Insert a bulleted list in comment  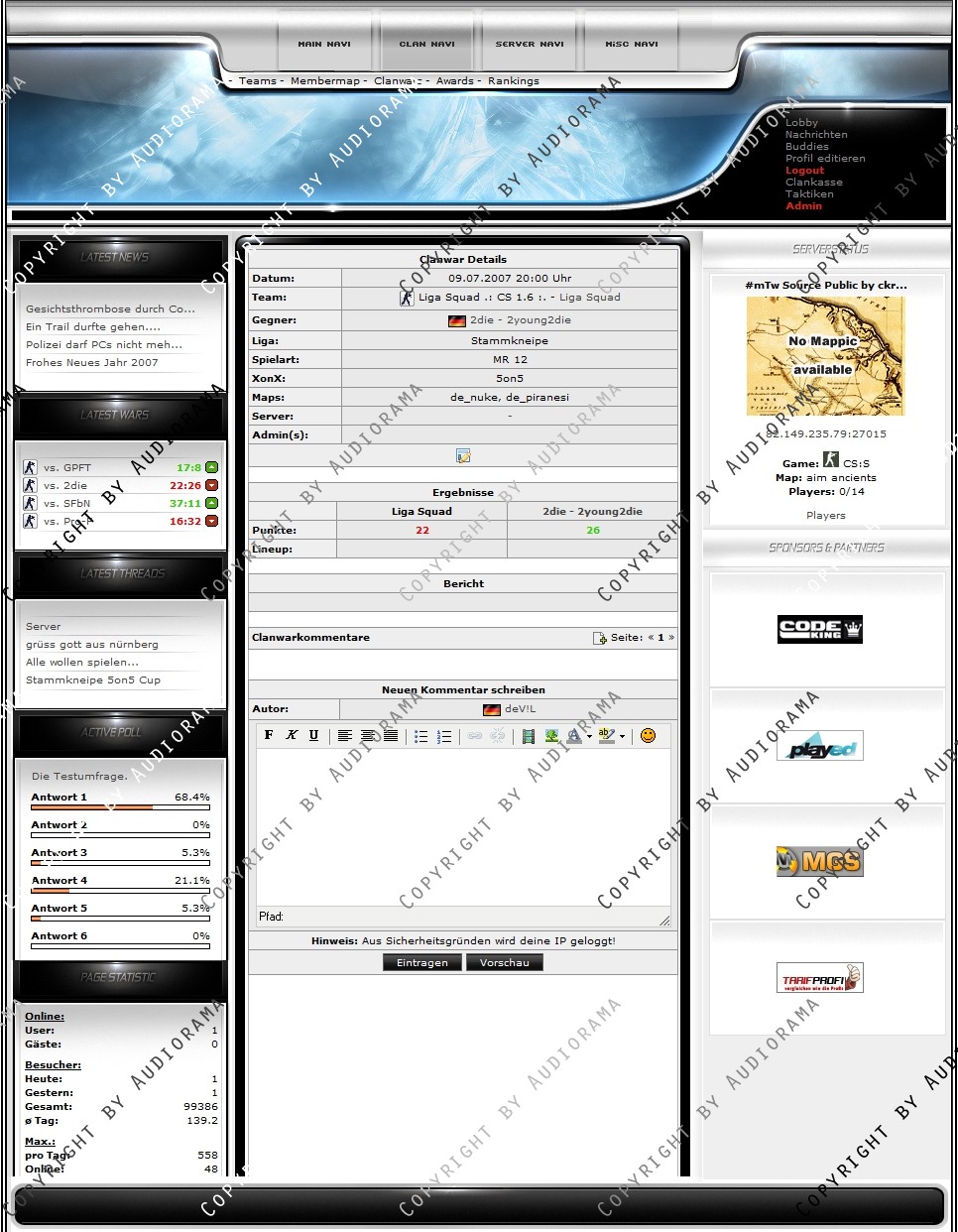[x=421, y=736]
